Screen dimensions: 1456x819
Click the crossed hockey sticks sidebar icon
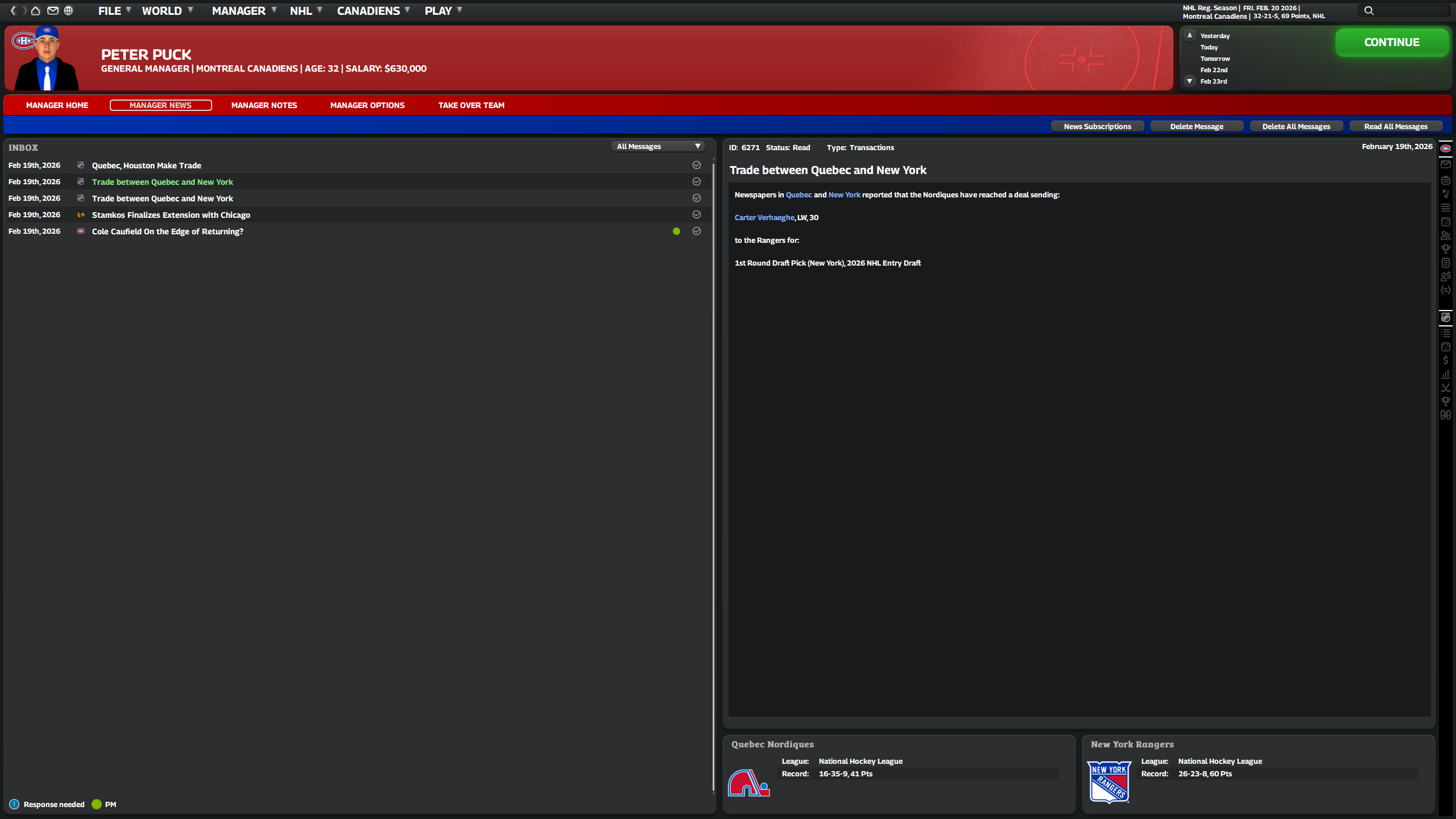click(1445, 388)
